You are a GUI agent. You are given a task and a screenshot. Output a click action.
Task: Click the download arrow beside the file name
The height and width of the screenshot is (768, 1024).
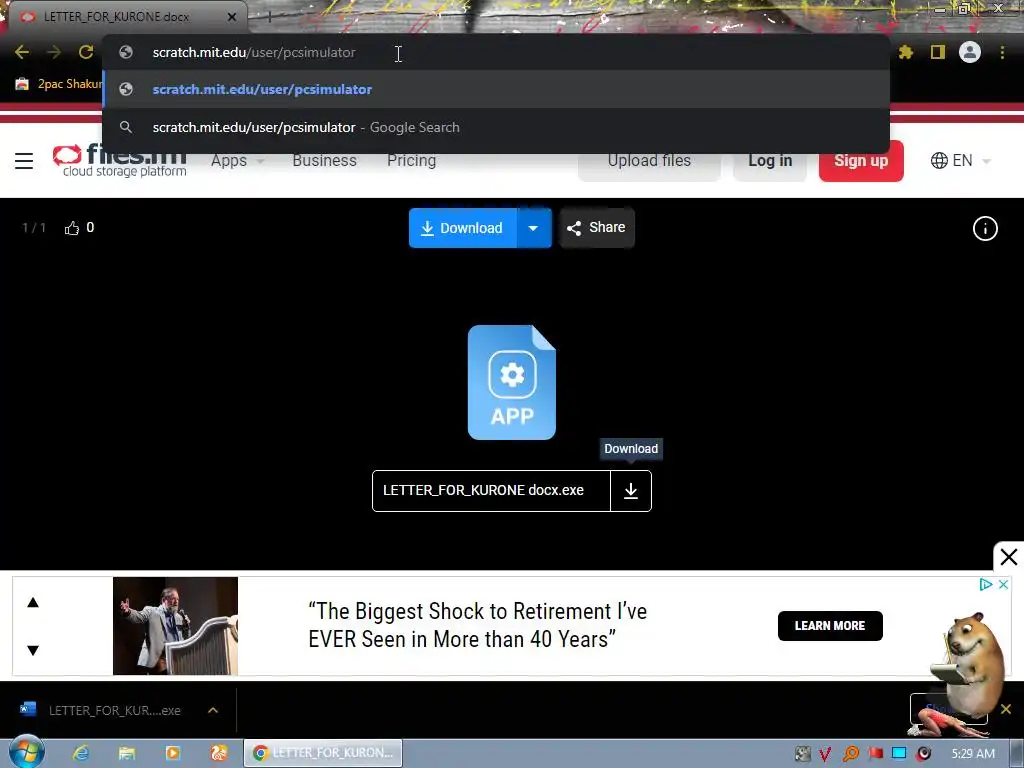[631, 491]
